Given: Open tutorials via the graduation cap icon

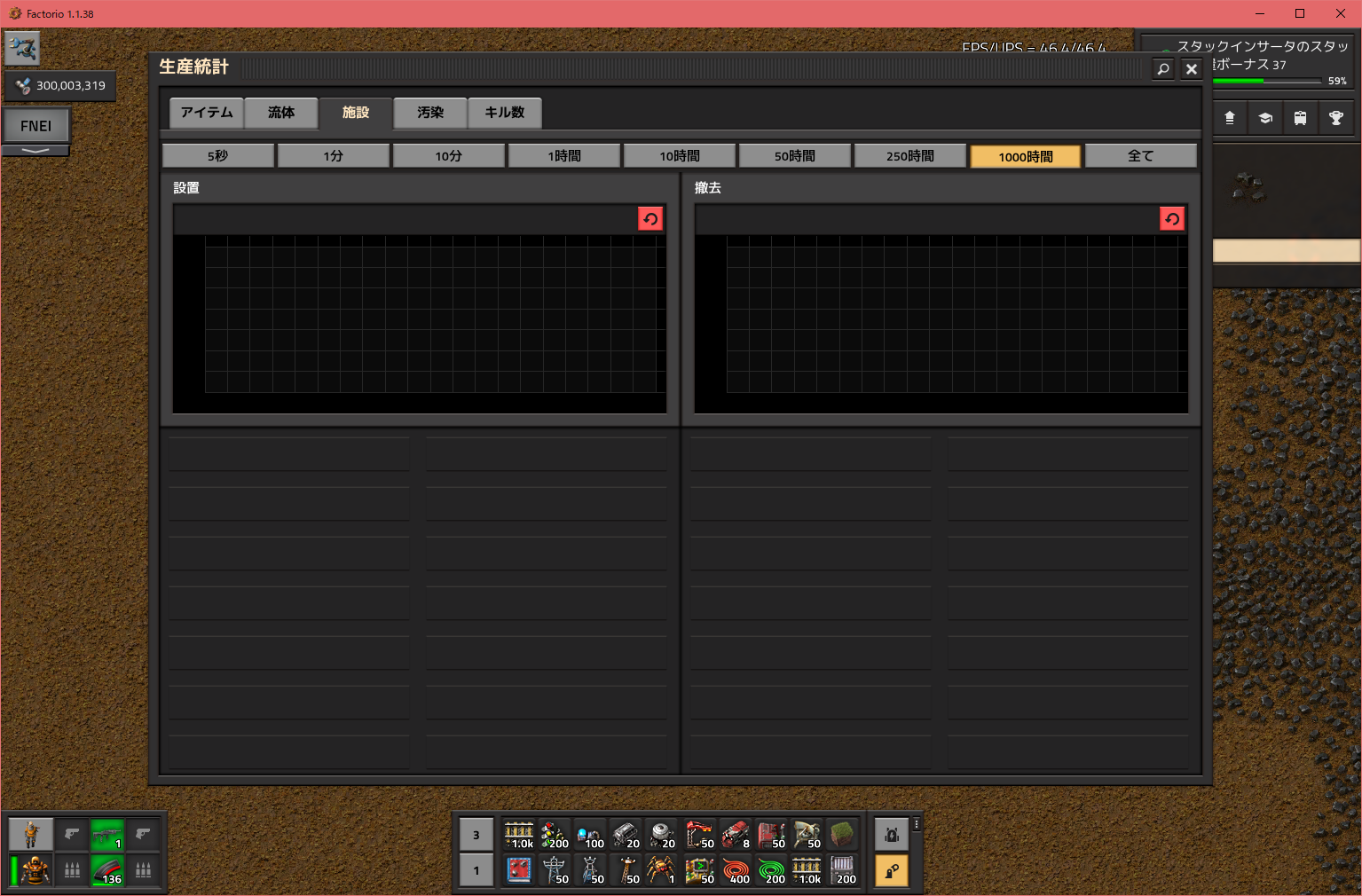Looking at the screenshot, I should pyautogui.click(x=1265, y=118).
